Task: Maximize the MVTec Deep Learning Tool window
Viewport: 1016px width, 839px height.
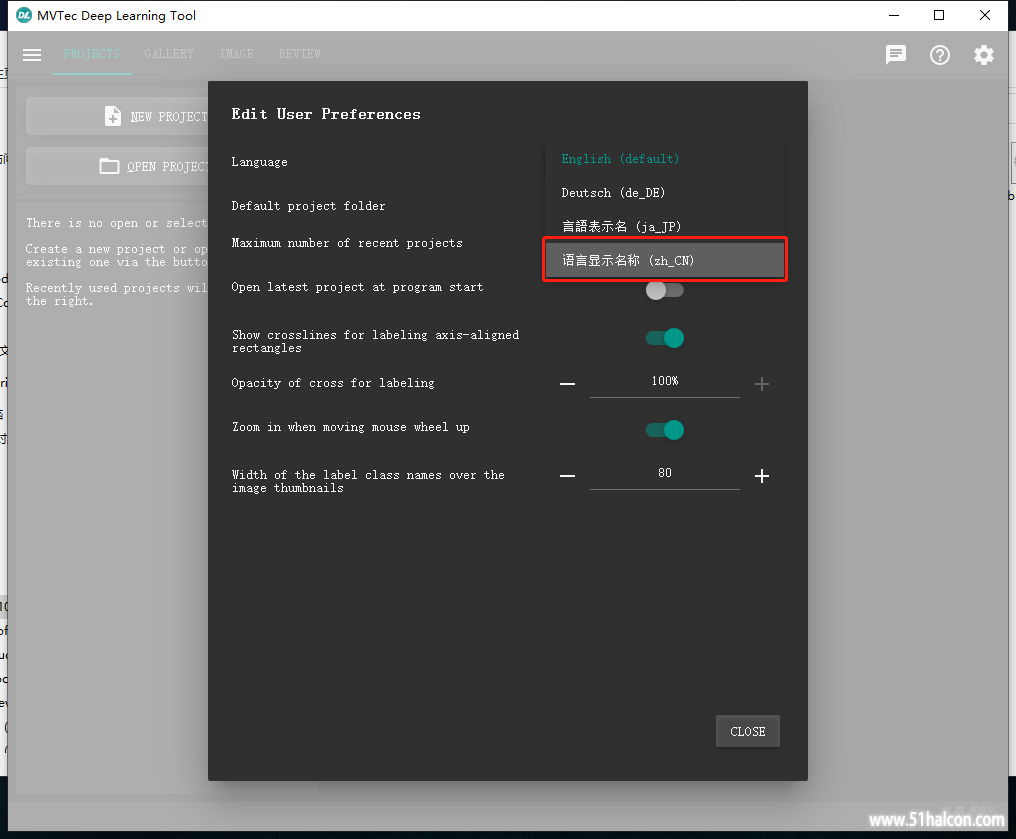Action: click(939, 16)
